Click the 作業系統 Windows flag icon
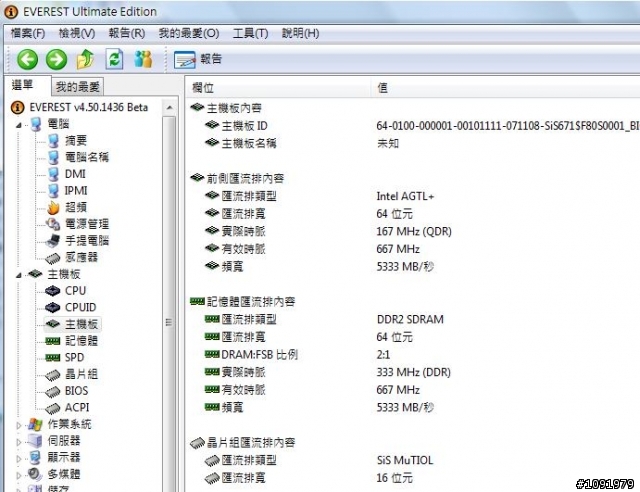Viewport: 640px width, 492px height. pyautogui.click(x=36, y=425)
